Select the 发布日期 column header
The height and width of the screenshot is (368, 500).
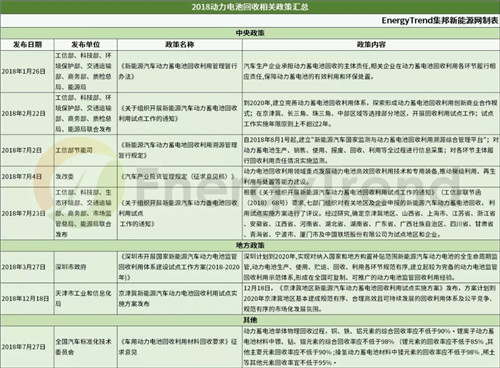click(27, 44)
